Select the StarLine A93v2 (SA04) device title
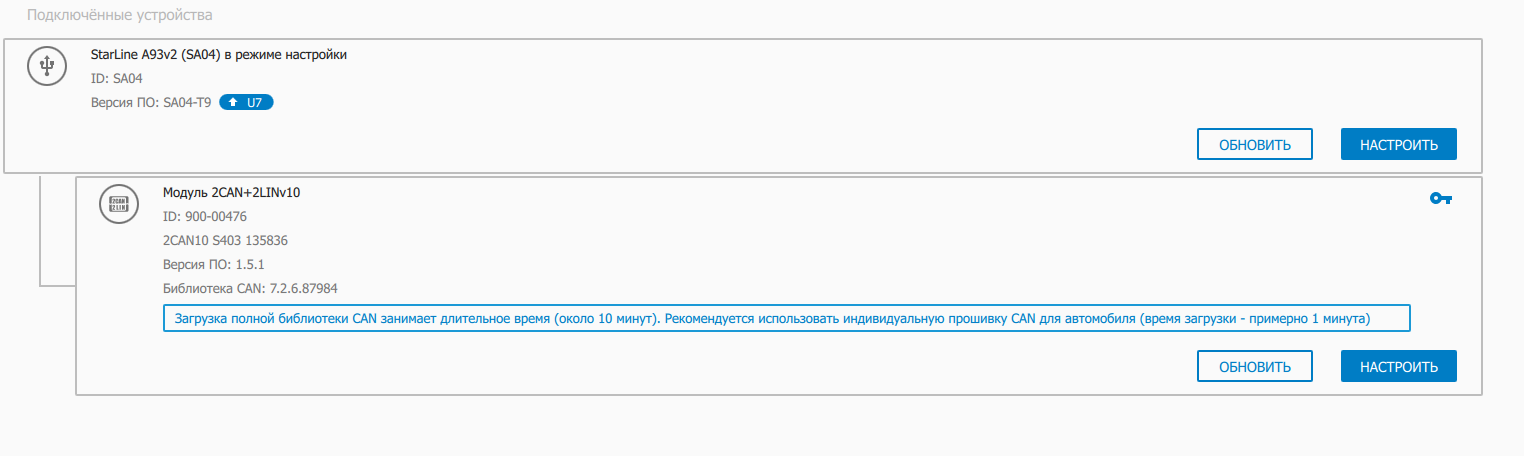1524x456 pixels. (219, 55)
